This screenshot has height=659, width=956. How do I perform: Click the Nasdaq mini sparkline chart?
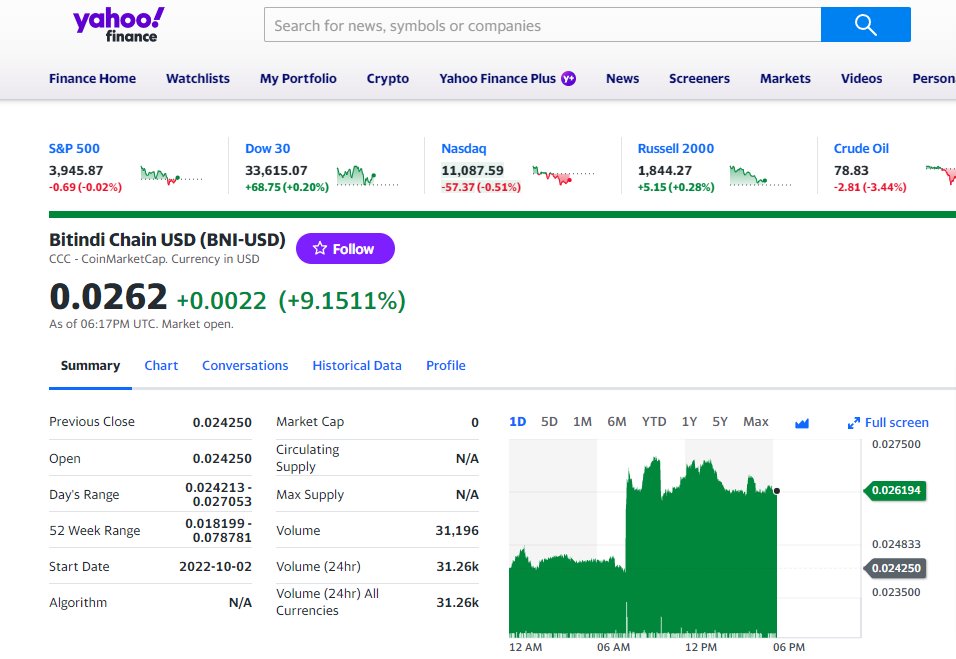click(563, 176)
